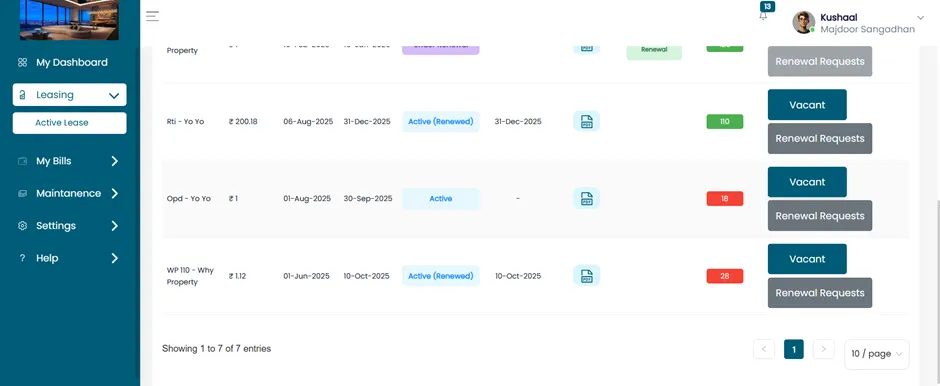Open the notifications bell icon
The image size is (940, 386).
[763, 16]
